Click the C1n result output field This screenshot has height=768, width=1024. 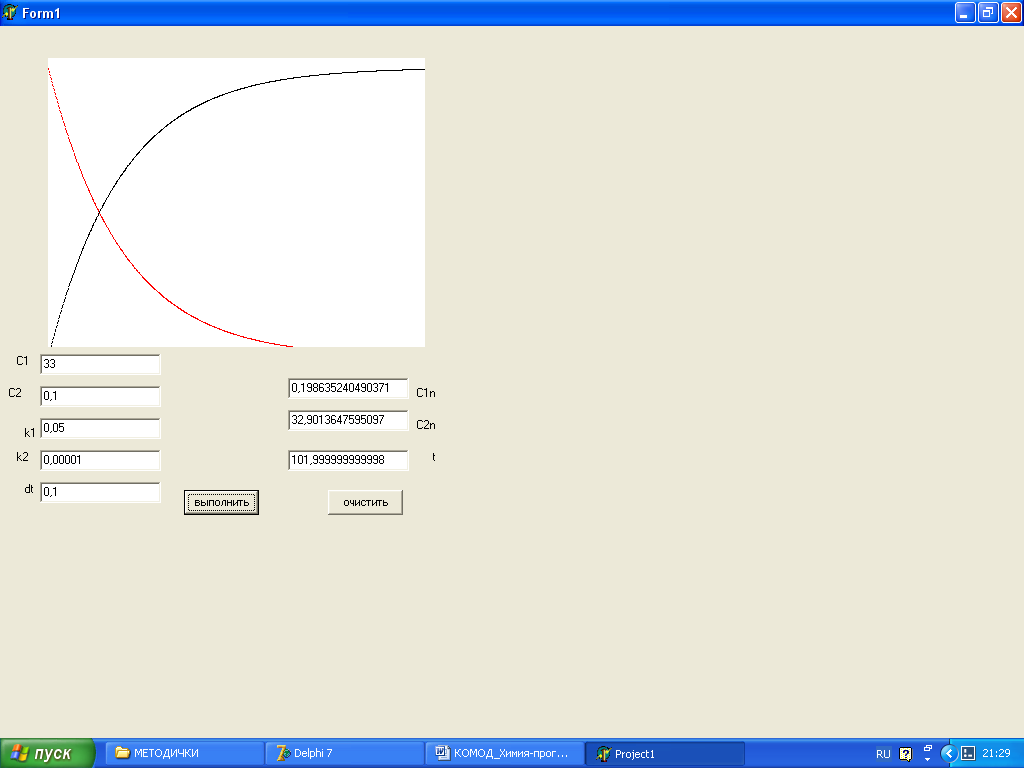(348, 388)
